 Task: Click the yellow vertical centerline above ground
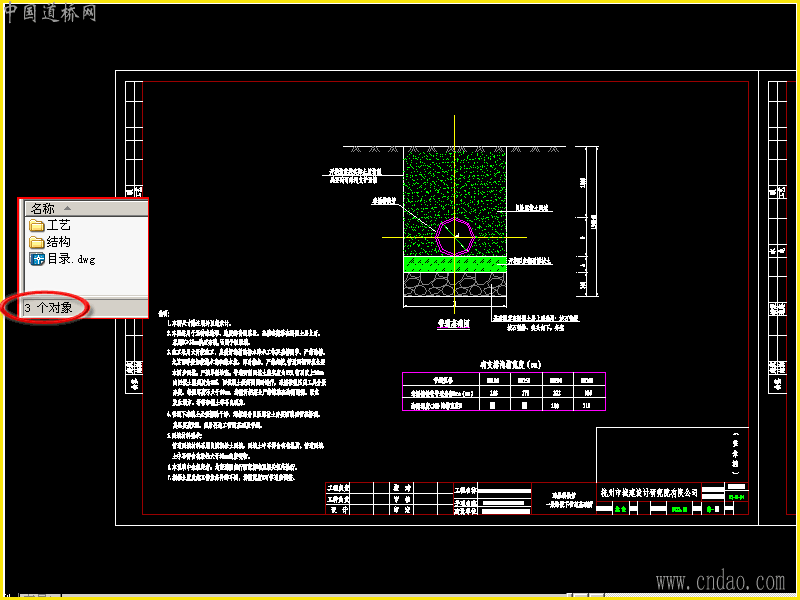pos(454,131)
